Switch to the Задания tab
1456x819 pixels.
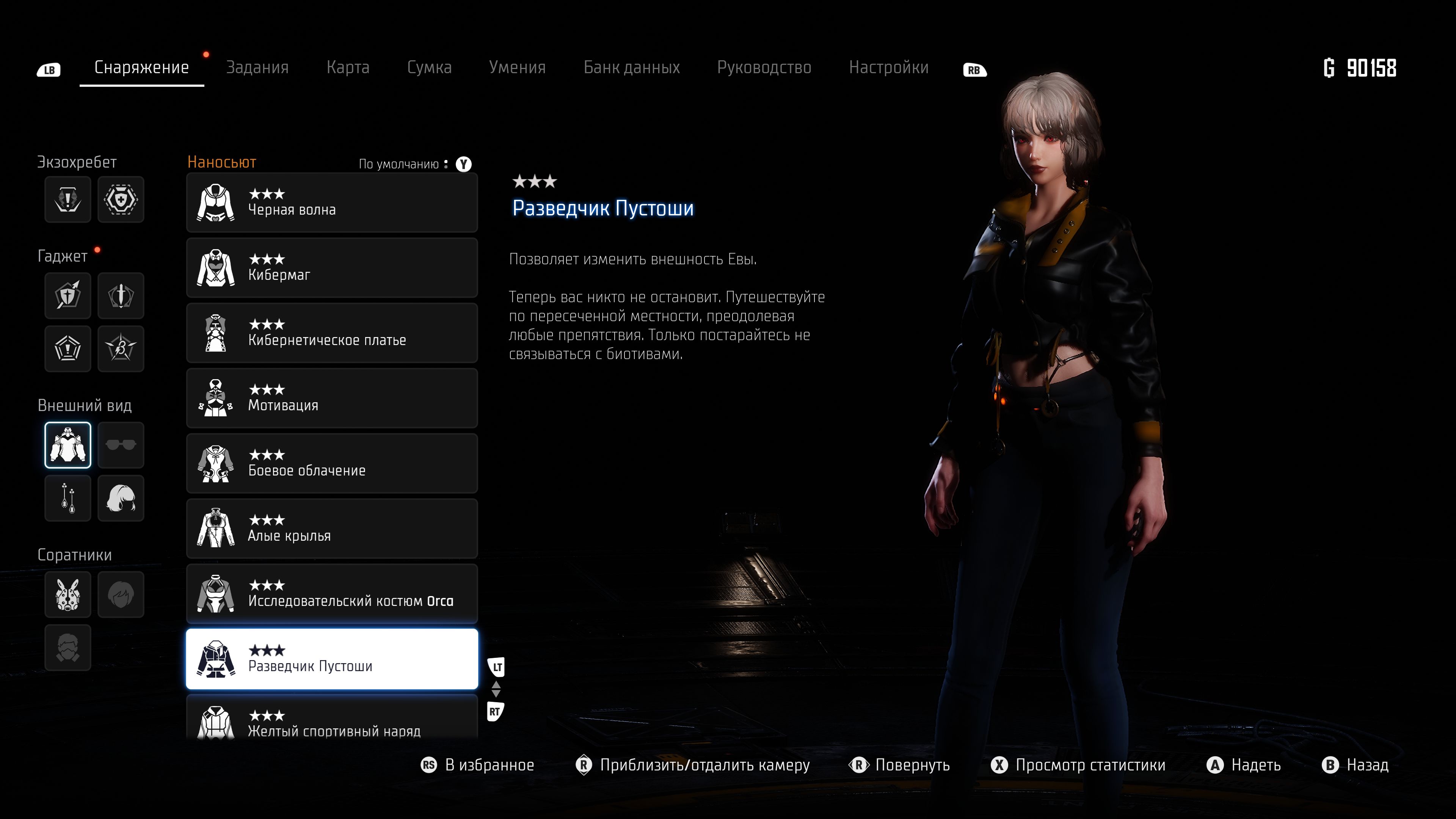pos(257,67)
